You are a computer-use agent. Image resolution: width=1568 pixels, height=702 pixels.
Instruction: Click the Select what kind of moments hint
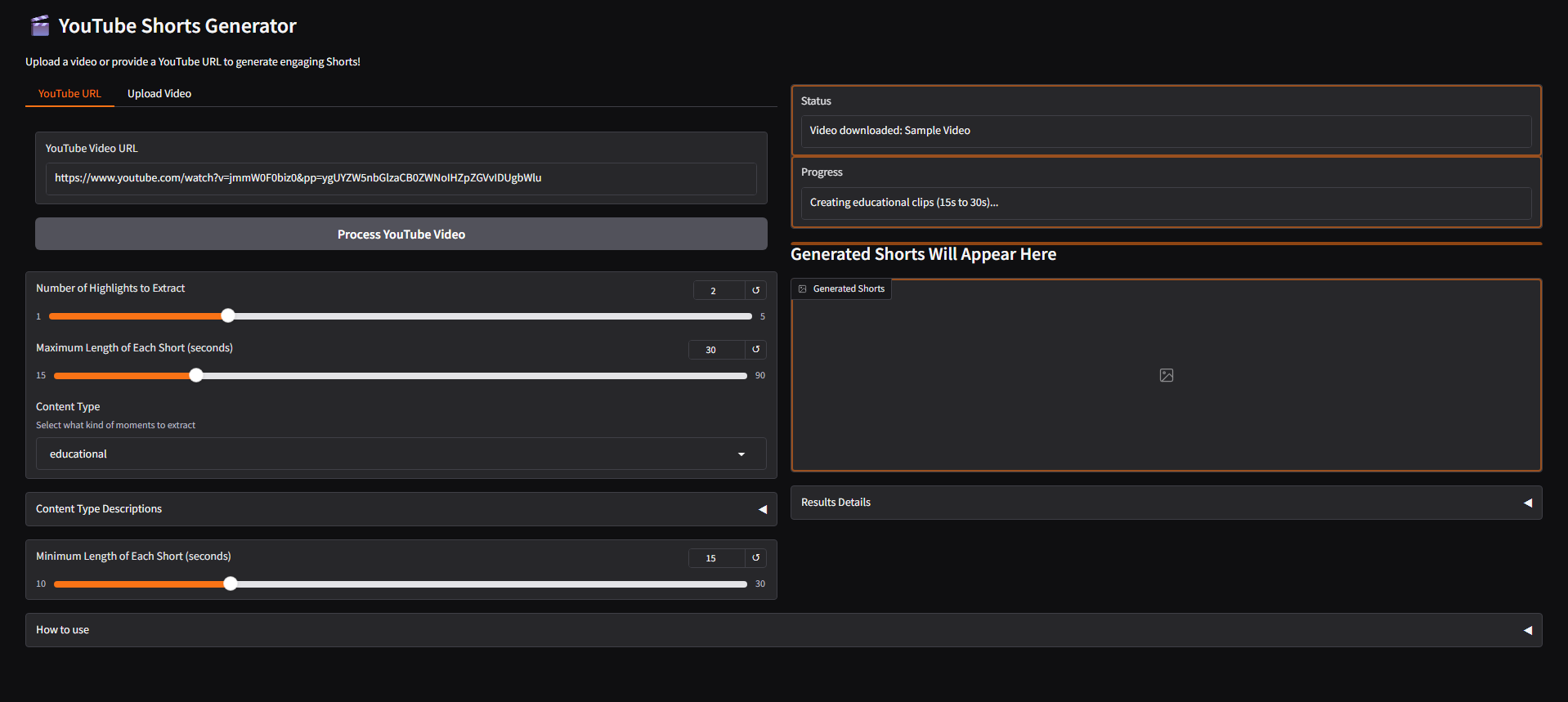coord(116,425)
